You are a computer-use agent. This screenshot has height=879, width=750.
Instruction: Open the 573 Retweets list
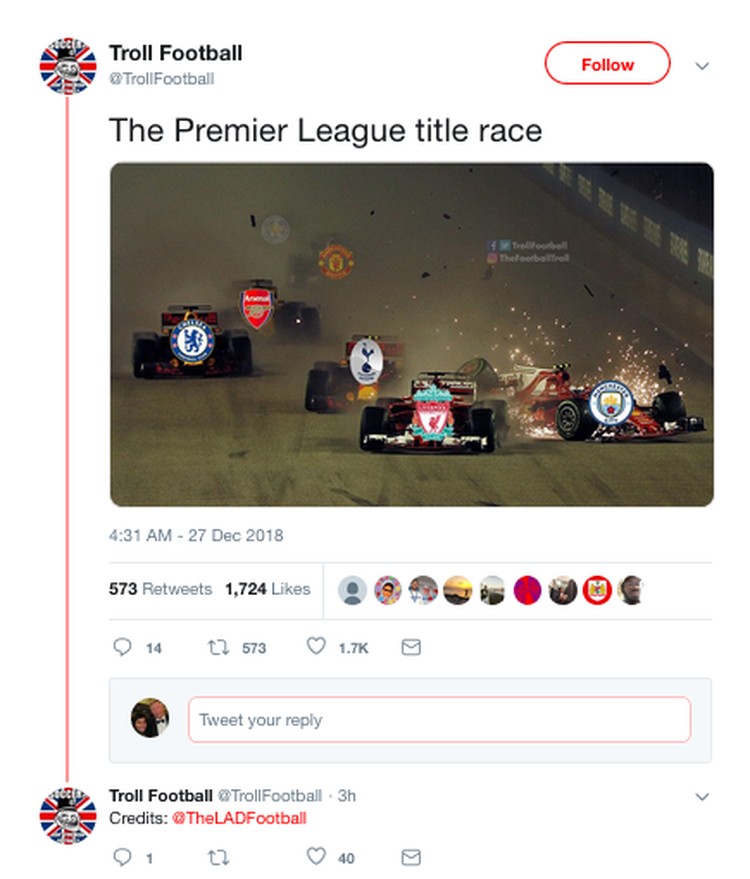pos(160,589)
